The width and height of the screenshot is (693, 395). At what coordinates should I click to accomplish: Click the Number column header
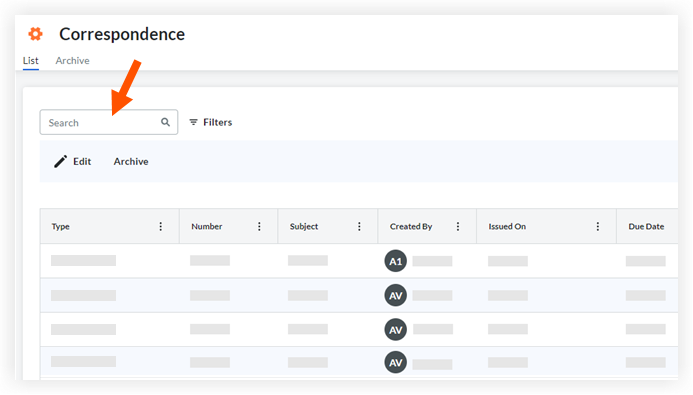[228, 226]
